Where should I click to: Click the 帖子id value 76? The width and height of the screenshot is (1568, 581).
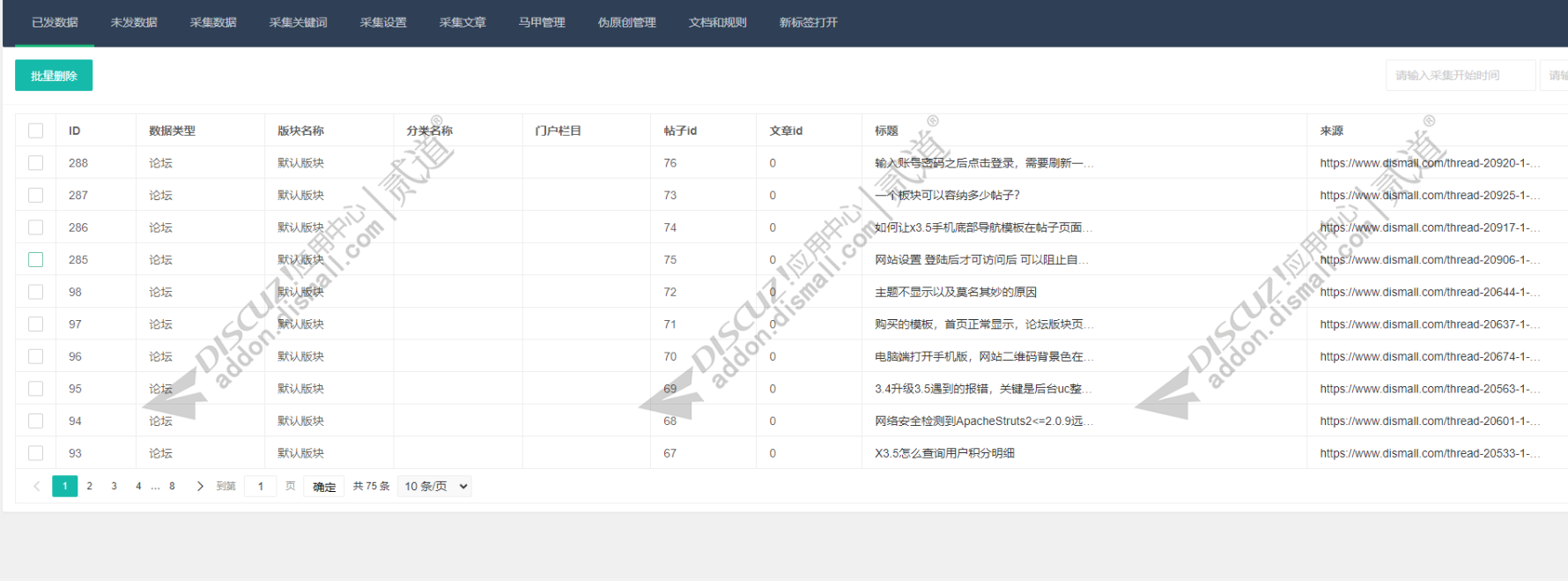pyautogui.click(x=670, y=163)
